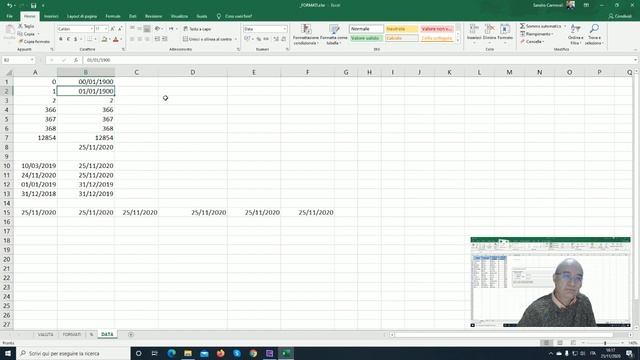Apply the red font colour
Screen dimensions: 640x360
click(x=116, y=39)
